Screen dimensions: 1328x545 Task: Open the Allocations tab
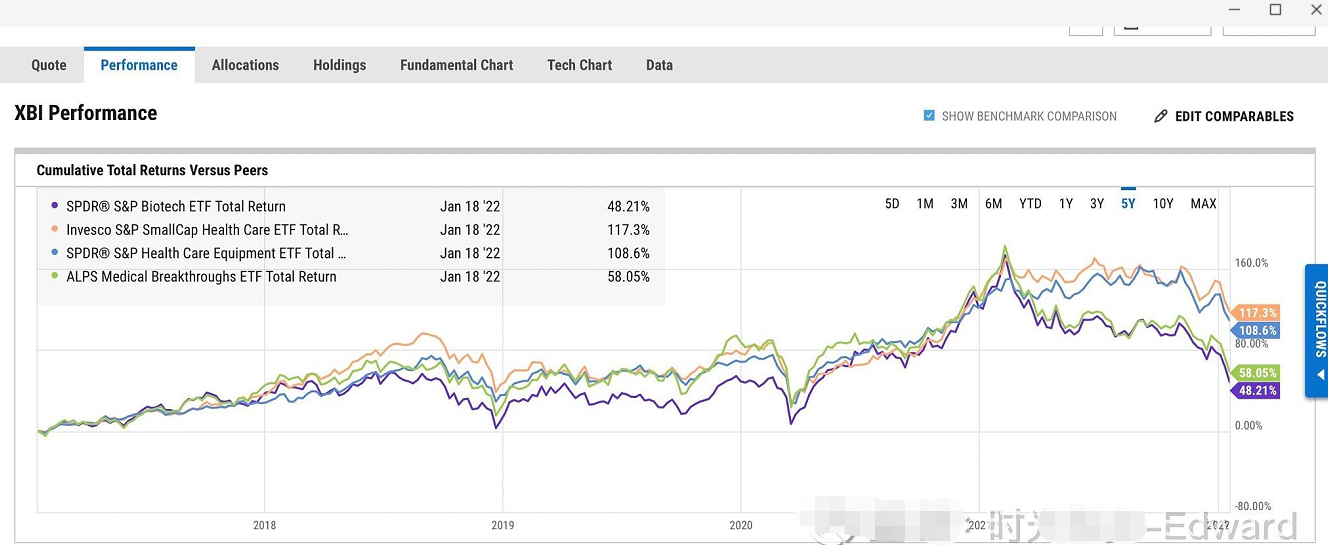tap(245, 65)
